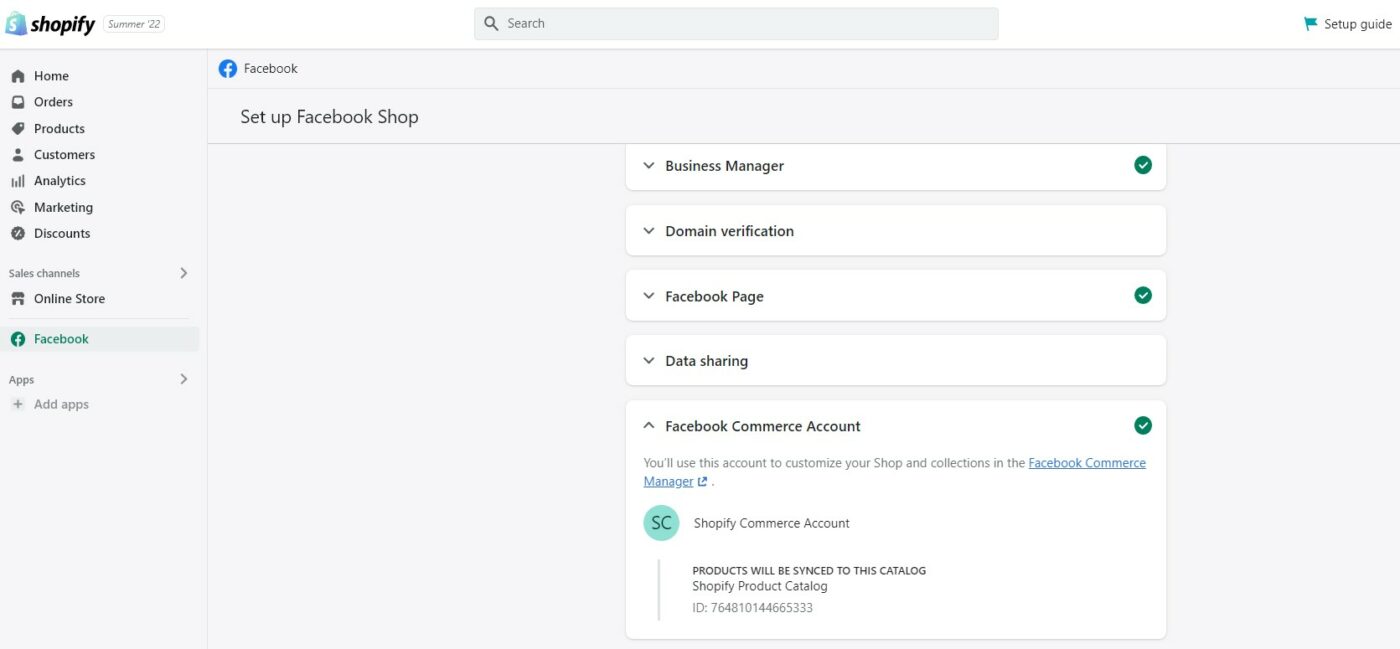Screen dimensions: 1400x649
Task: Expand the Business Manager section
Action: pyautogui.click(x=896, y=166)
